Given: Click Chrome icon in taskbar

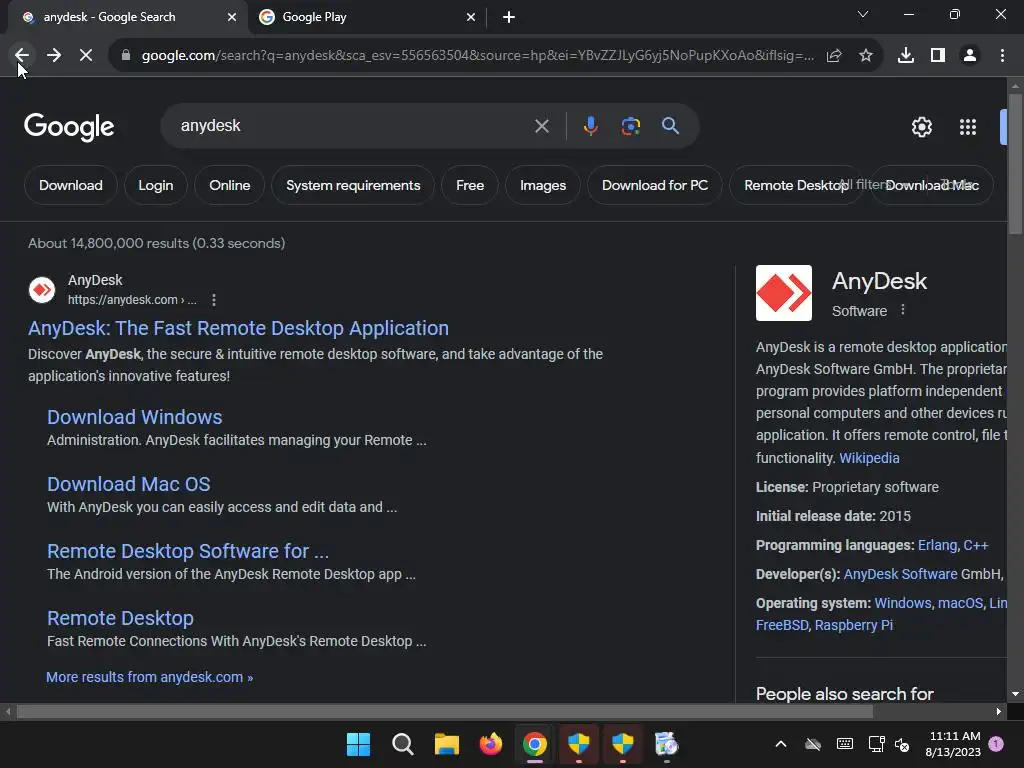Looking at the screenshot, I should point(535,744).
